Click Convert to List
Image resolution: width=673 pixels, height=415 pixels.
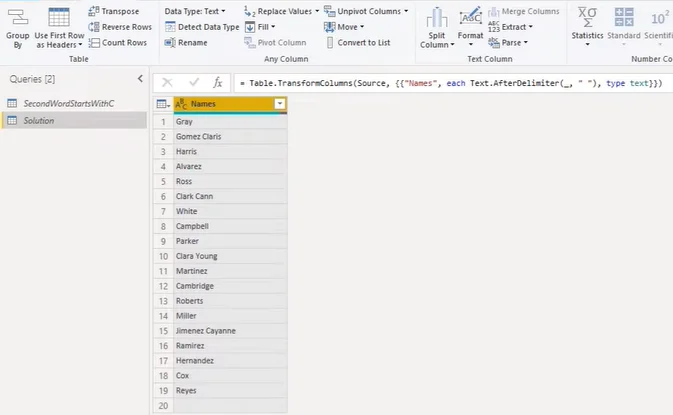(358, 42)
